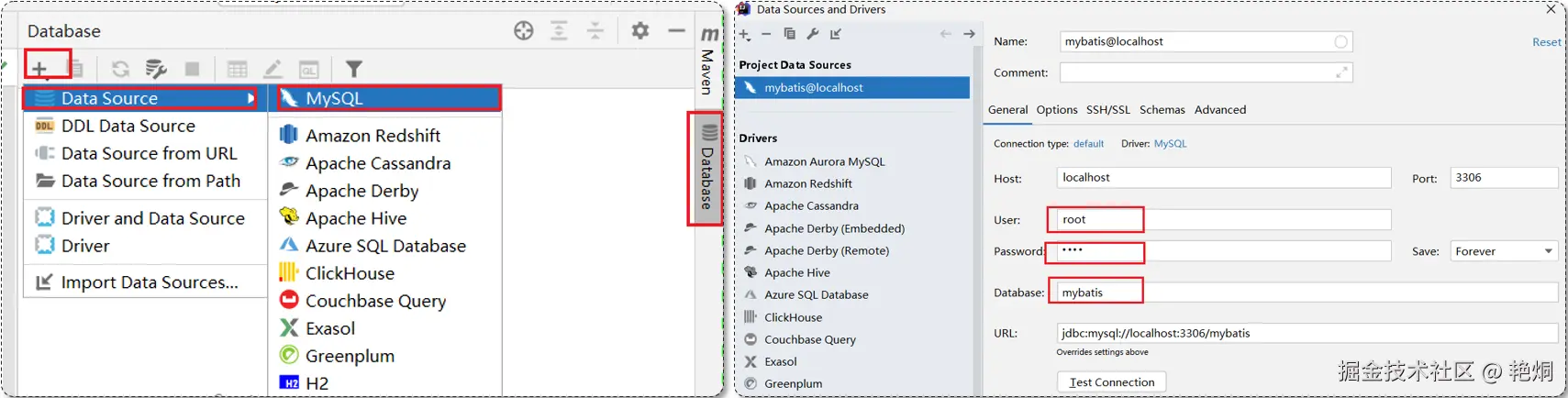
Task: Click the Host field containing localhost
Action: 1224,178
